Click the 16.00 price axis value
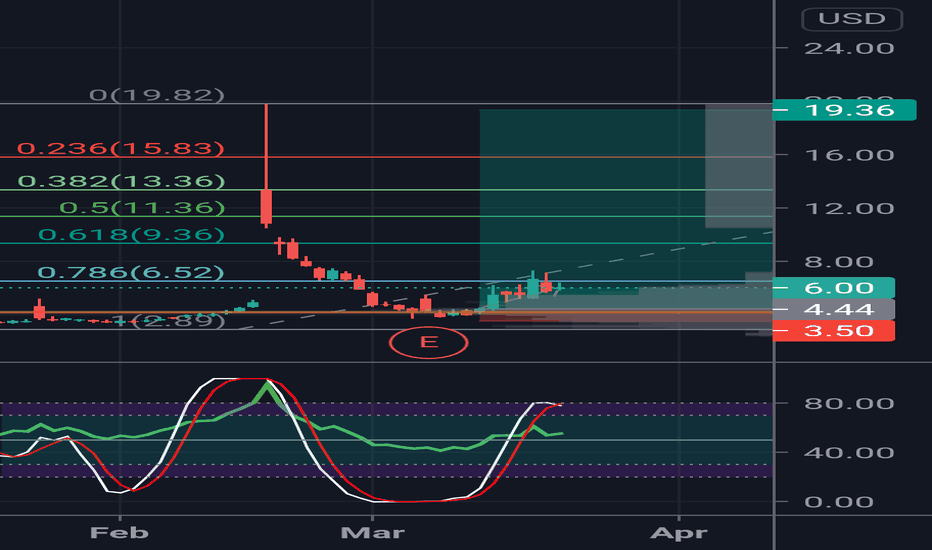The image size is (932, 550). click(849, 155)
